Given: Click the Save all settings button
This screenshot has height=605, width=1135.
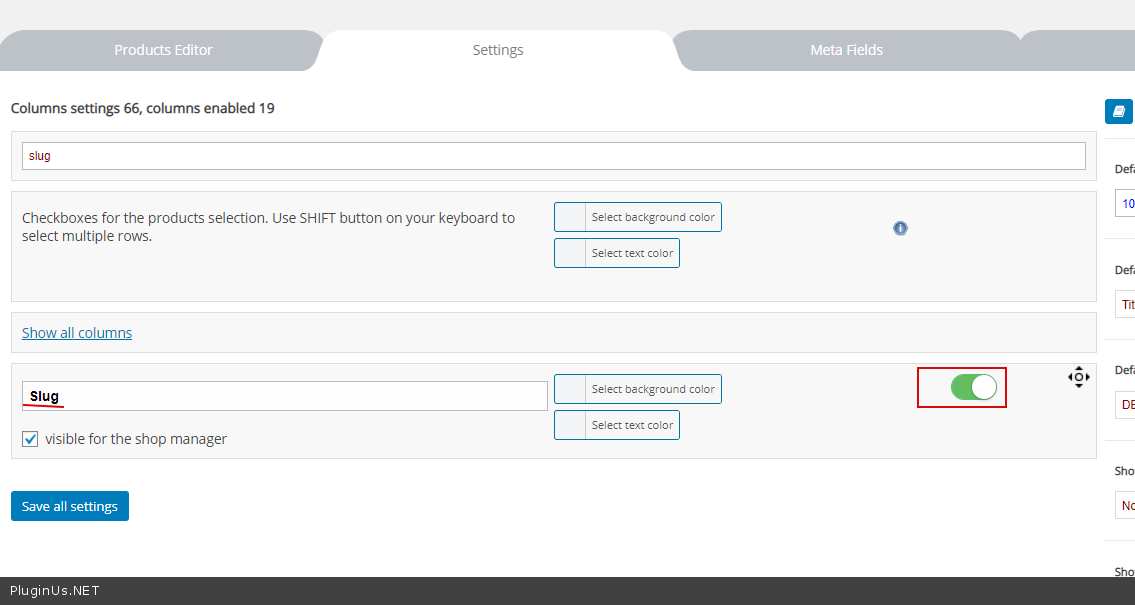Looking at the screenshot, I should tap(70, 506).
